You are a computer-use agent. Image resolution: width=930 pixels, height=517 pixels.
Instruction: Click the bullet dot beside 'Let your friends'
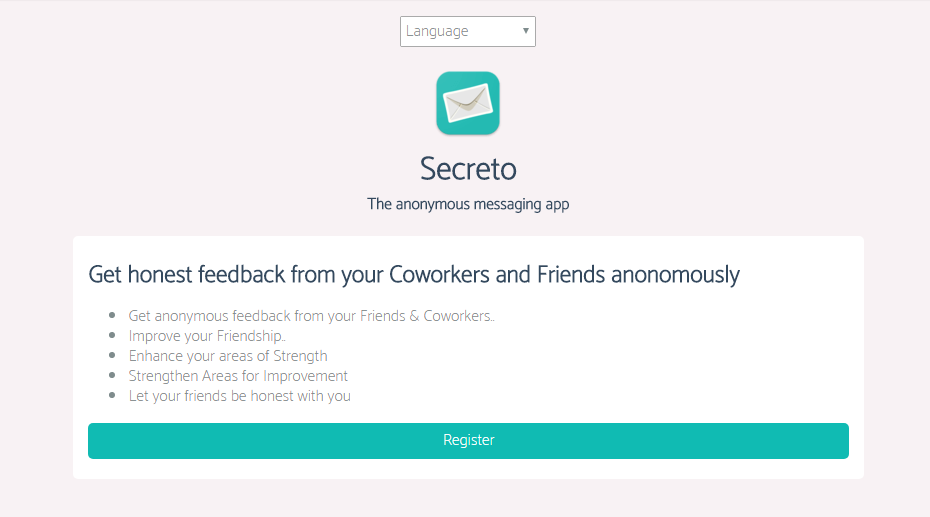point(112,395)
